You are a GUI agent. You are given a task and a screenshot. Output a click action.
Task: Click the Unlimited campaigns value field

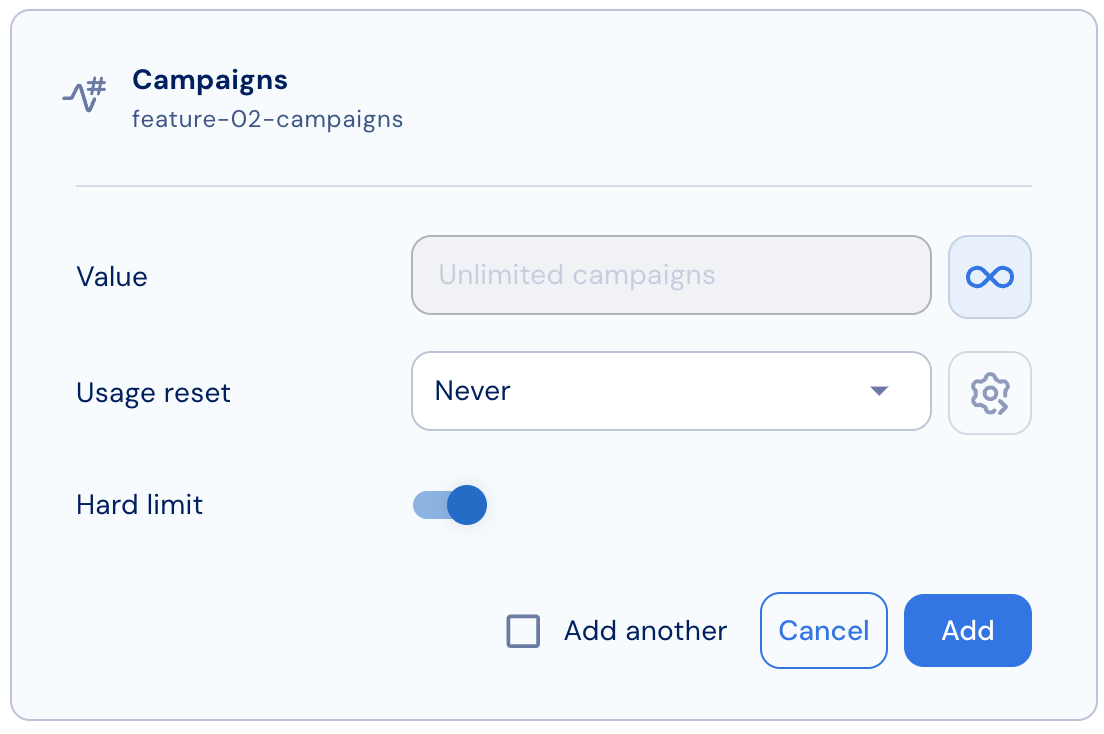pos(671,275)
